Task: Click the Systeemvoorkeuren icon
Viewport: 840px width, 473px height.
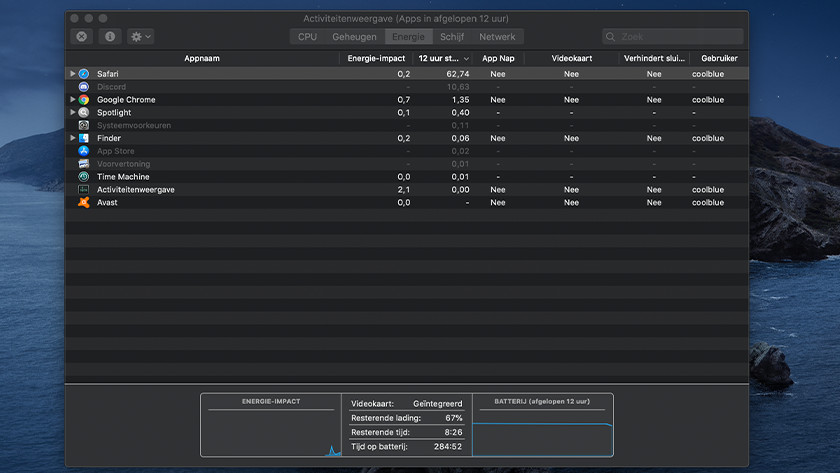Action: click(84, 125)
